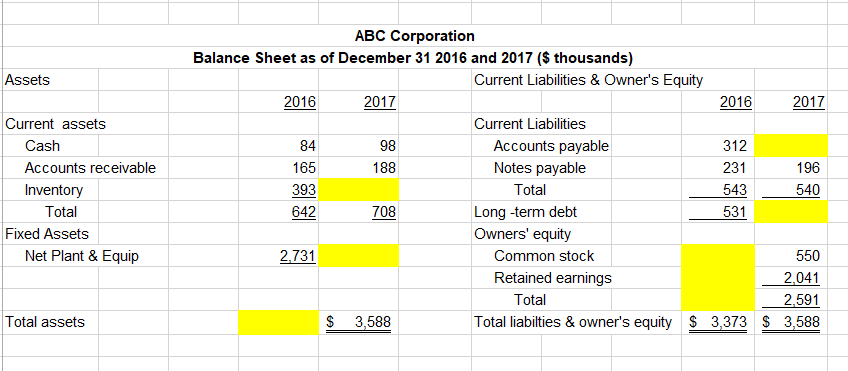Click notes payable value 231
The width and height of the screenshot is (848, 371).
pos(735,168)
